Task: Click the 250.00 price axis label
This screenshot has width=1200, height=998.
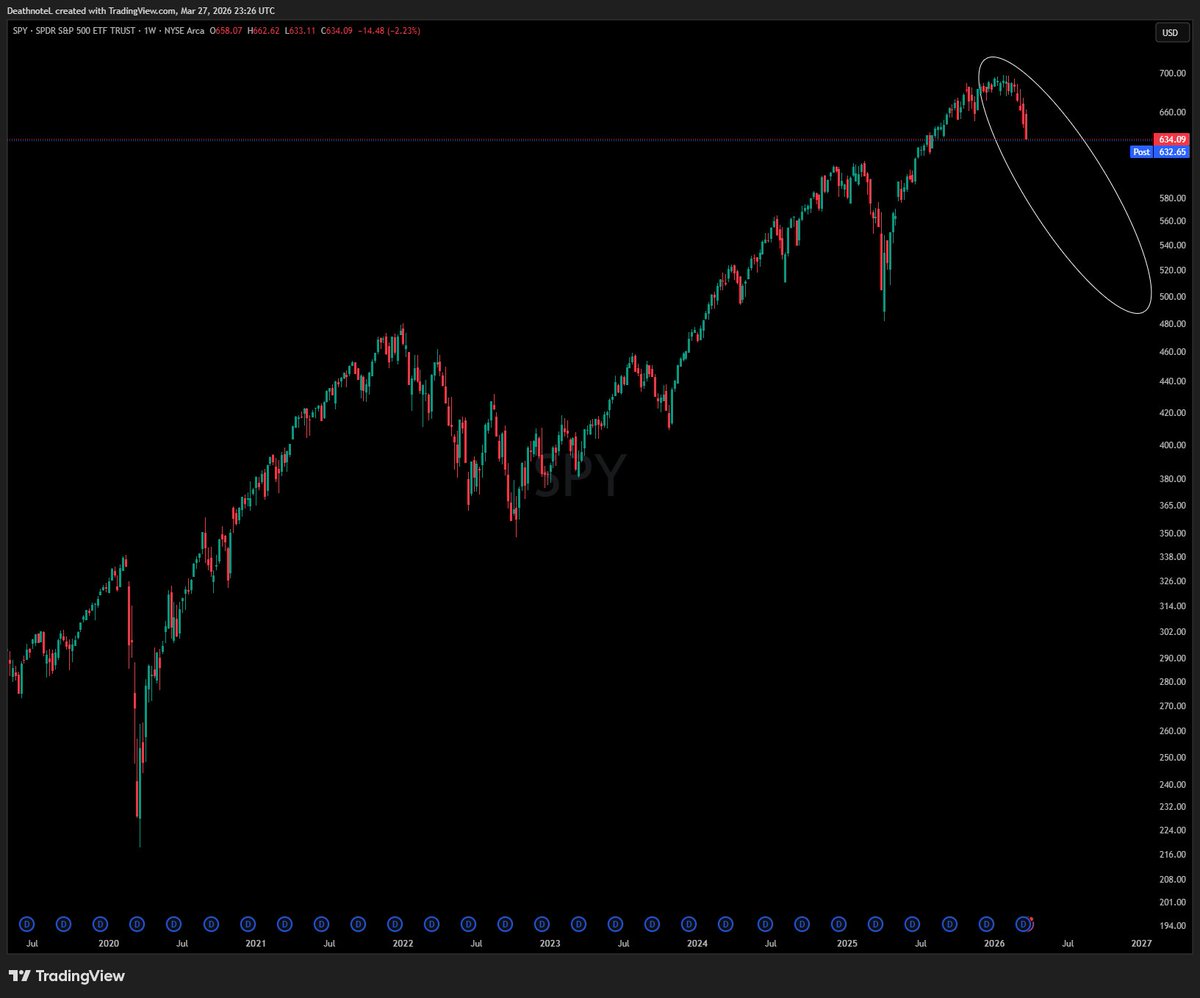Action: (1172, 757)
